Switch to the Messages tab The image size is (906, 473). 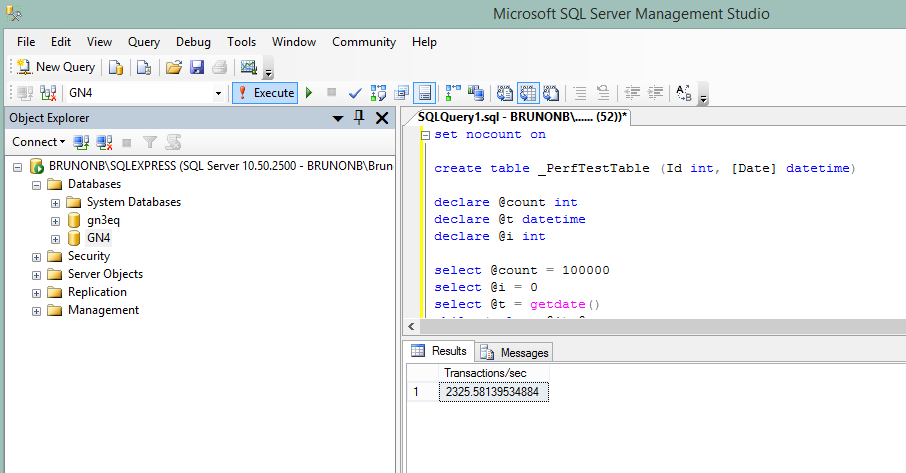pyautogui.click(x=515, y=352)
